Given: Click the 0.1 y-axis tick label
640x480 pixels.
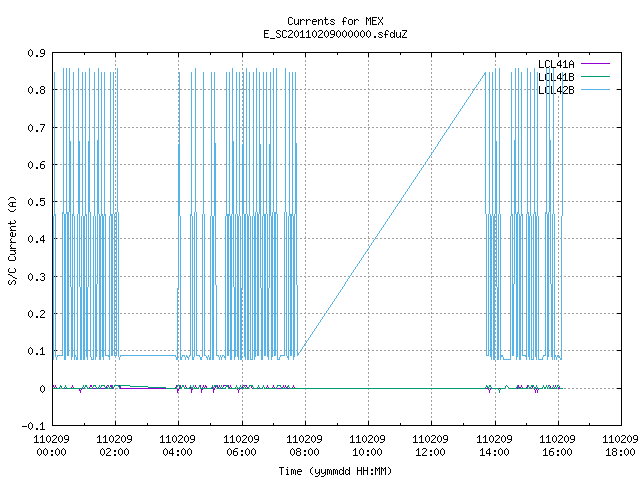Looking at the screenshot, I should tap(36, 351).
